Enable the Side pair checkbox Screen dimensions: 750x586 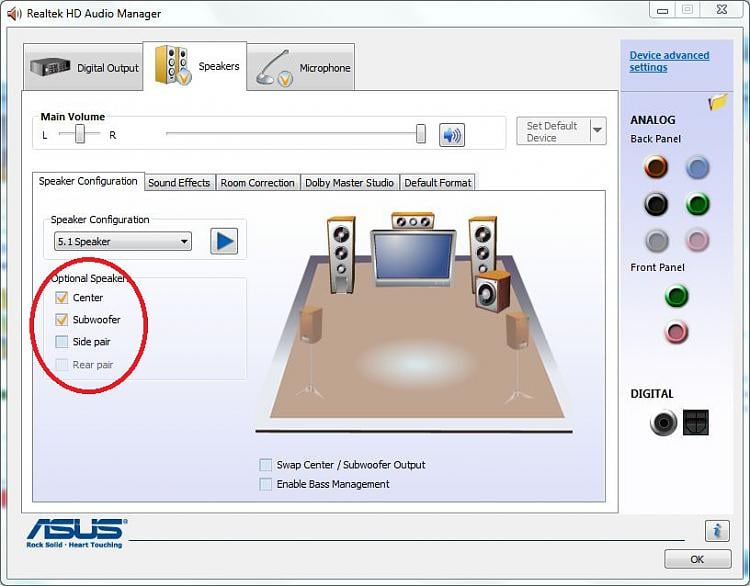[62, 342]
